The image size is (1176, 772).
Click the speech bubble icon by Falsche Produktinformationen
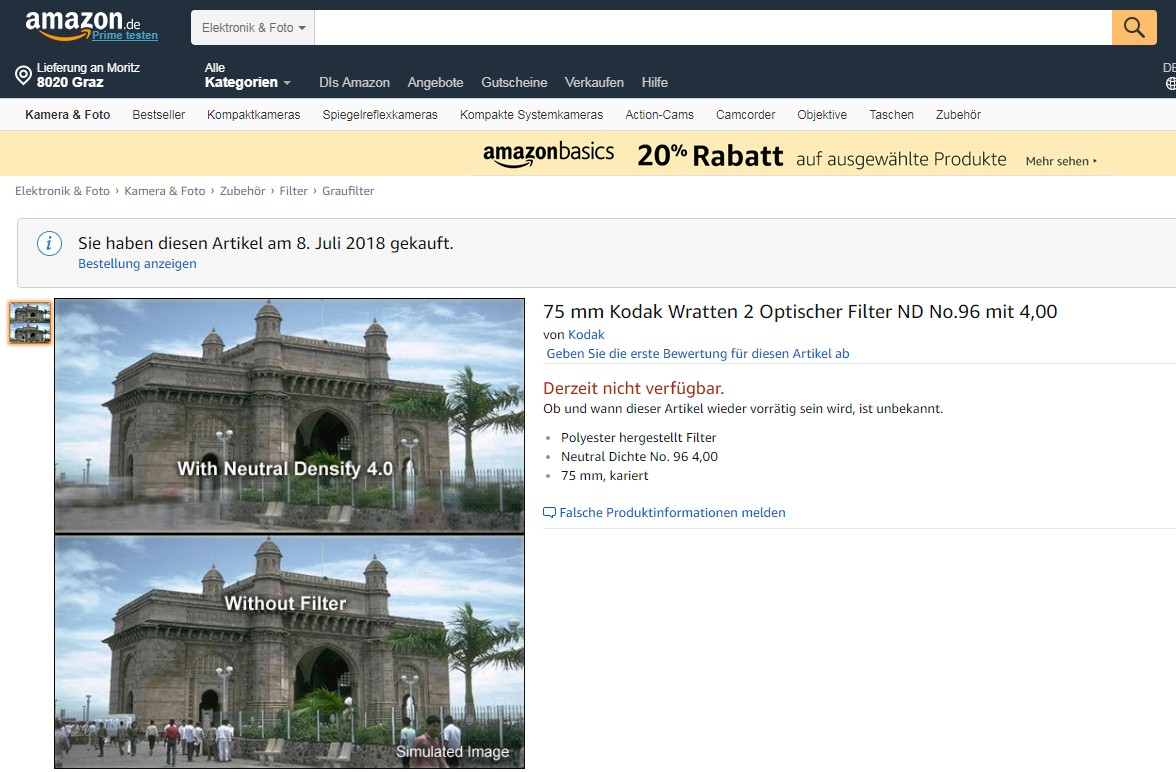[549, 512]
